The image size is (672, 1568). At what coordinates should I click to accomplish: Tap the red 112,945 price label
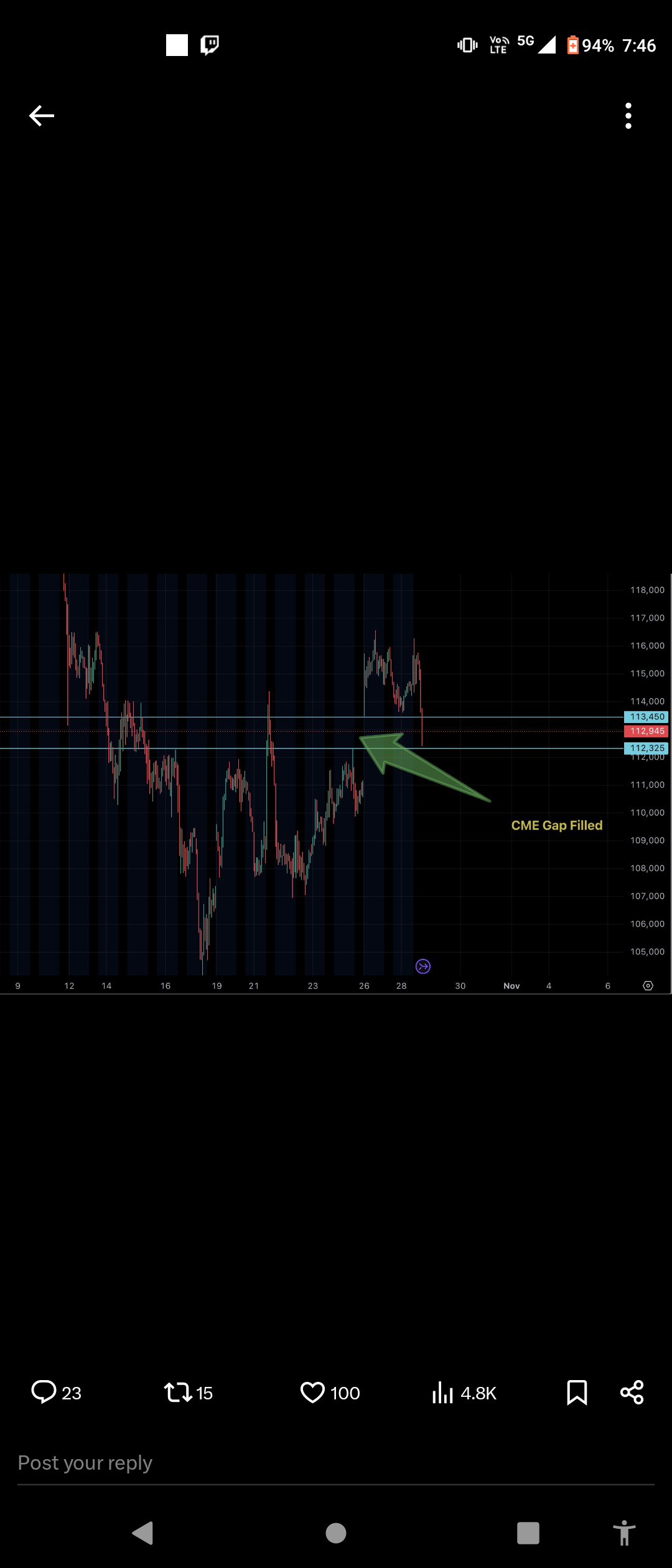coord(646,731)
